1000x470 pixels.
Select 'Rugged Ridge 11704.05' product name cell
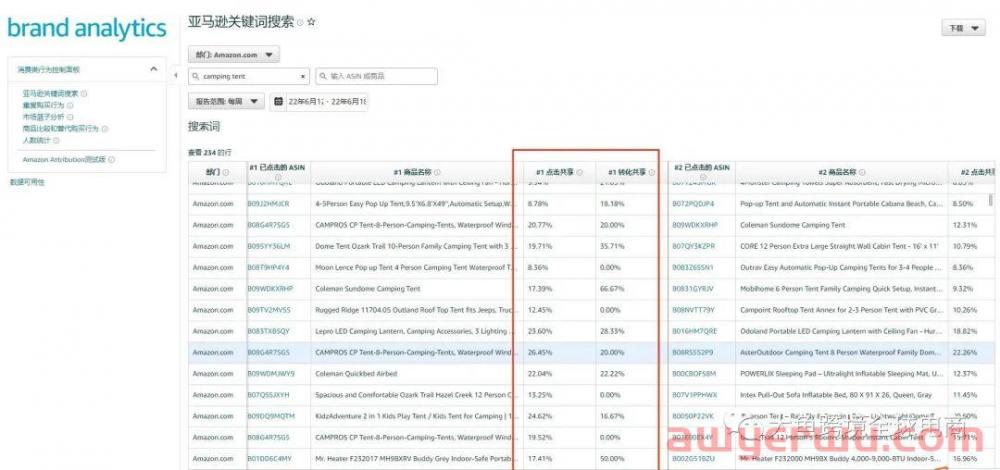tap(417, 310)
